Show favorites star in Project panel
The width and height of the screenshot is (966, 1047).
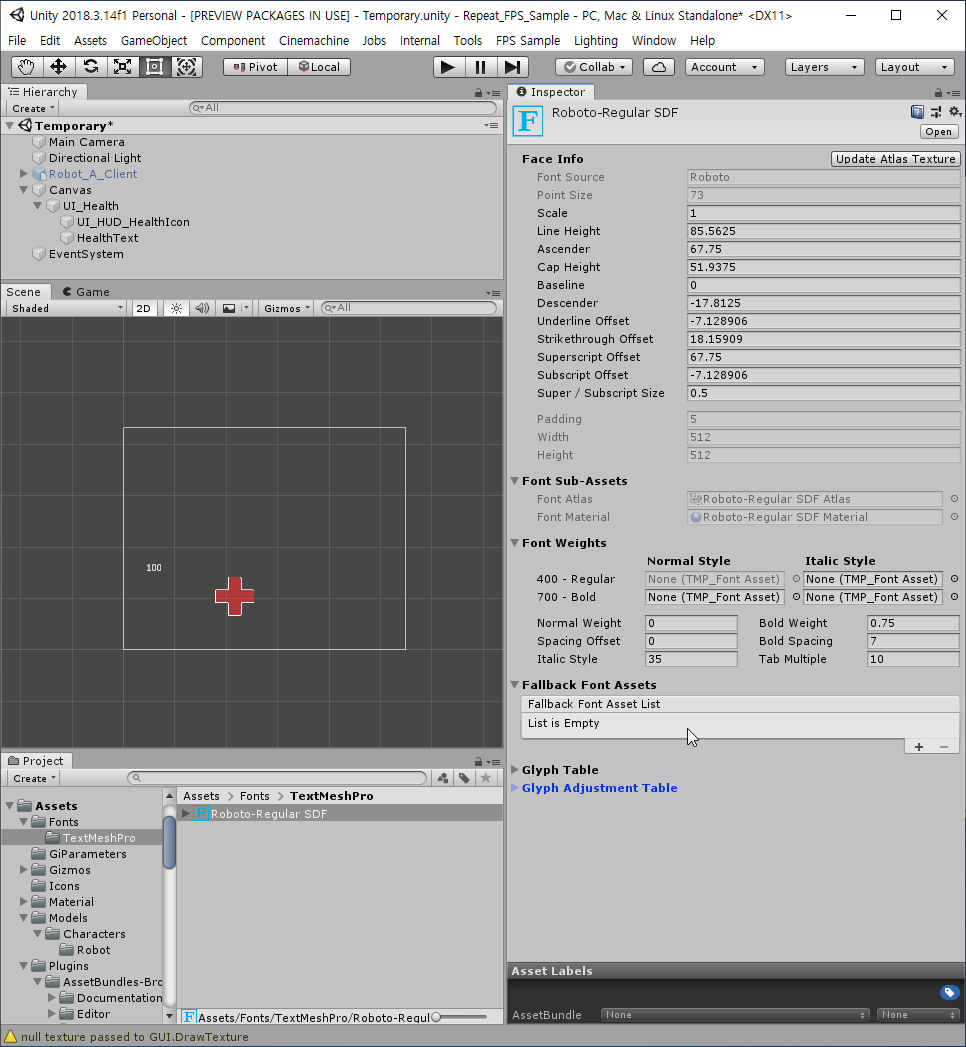(x=486, y=778)
